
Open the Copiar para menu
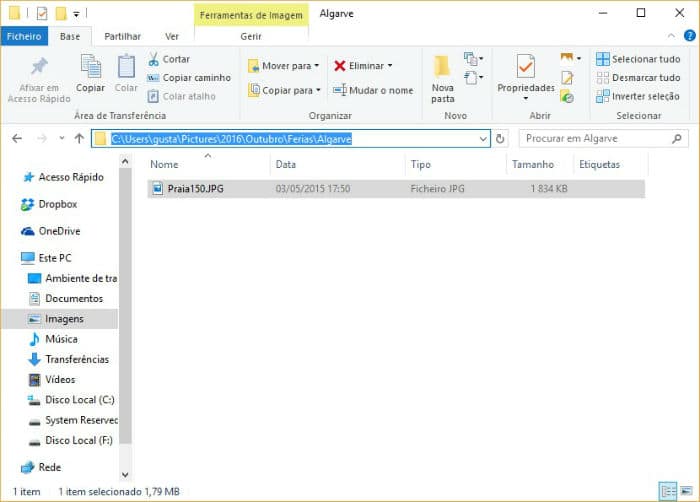pos(285,90)
